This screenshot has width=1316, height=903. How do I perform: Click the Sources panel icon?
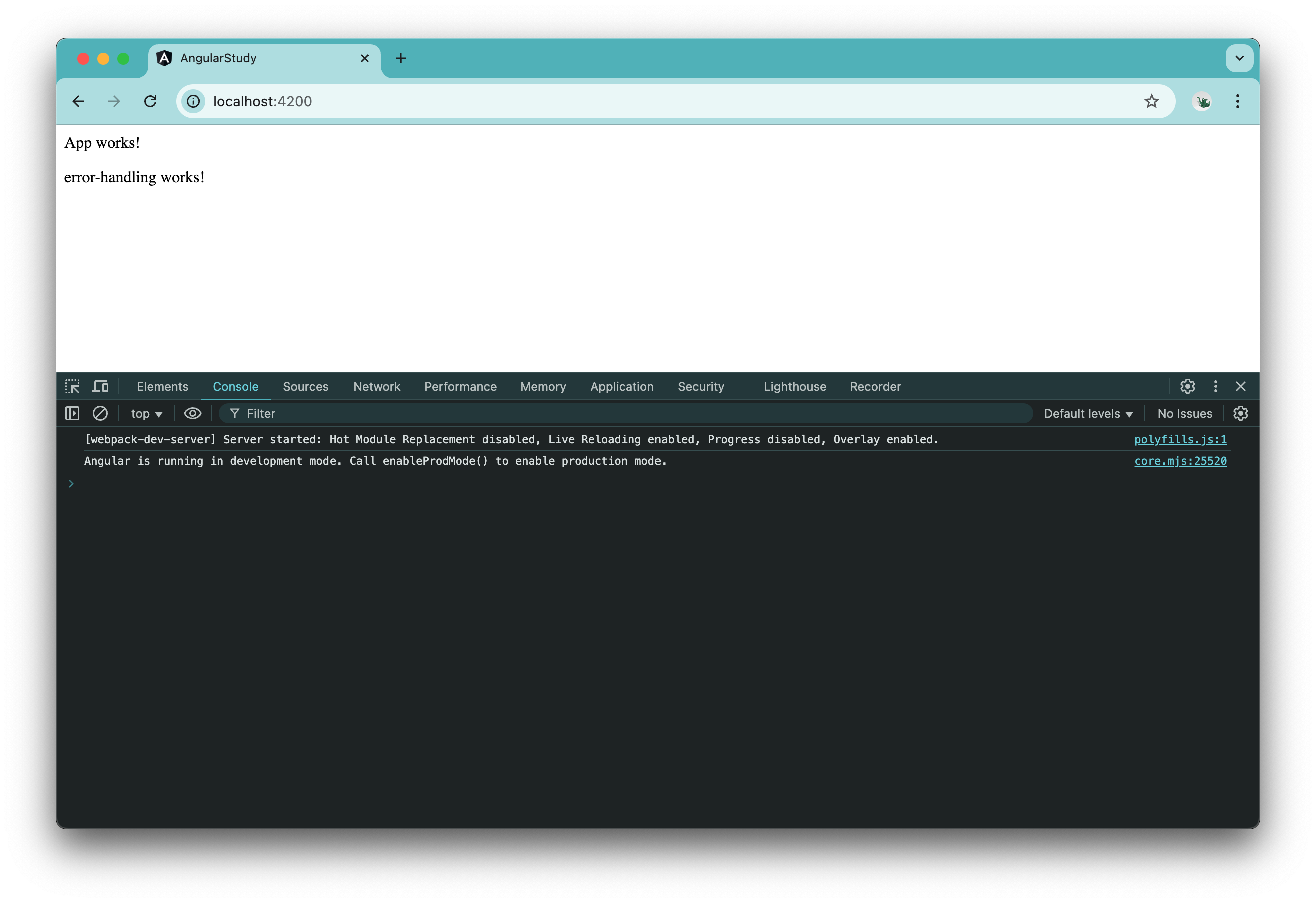(x=306, y=387)
